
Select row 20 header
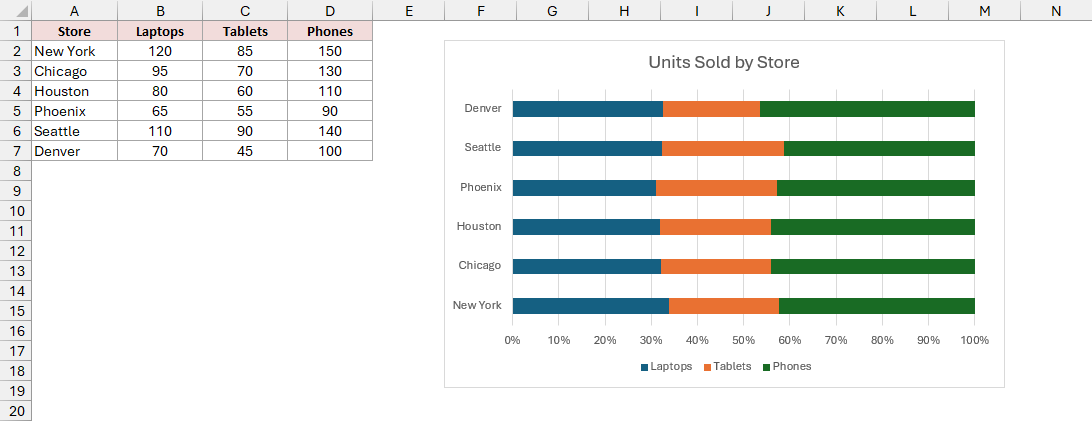click(x=15, y=411)
